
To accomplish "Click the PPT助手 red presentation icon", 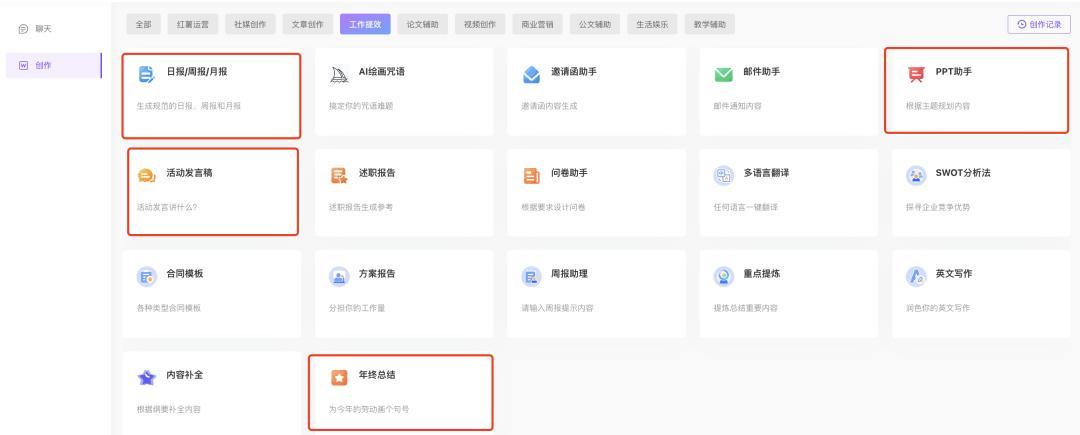I will [x=915, y=74].
